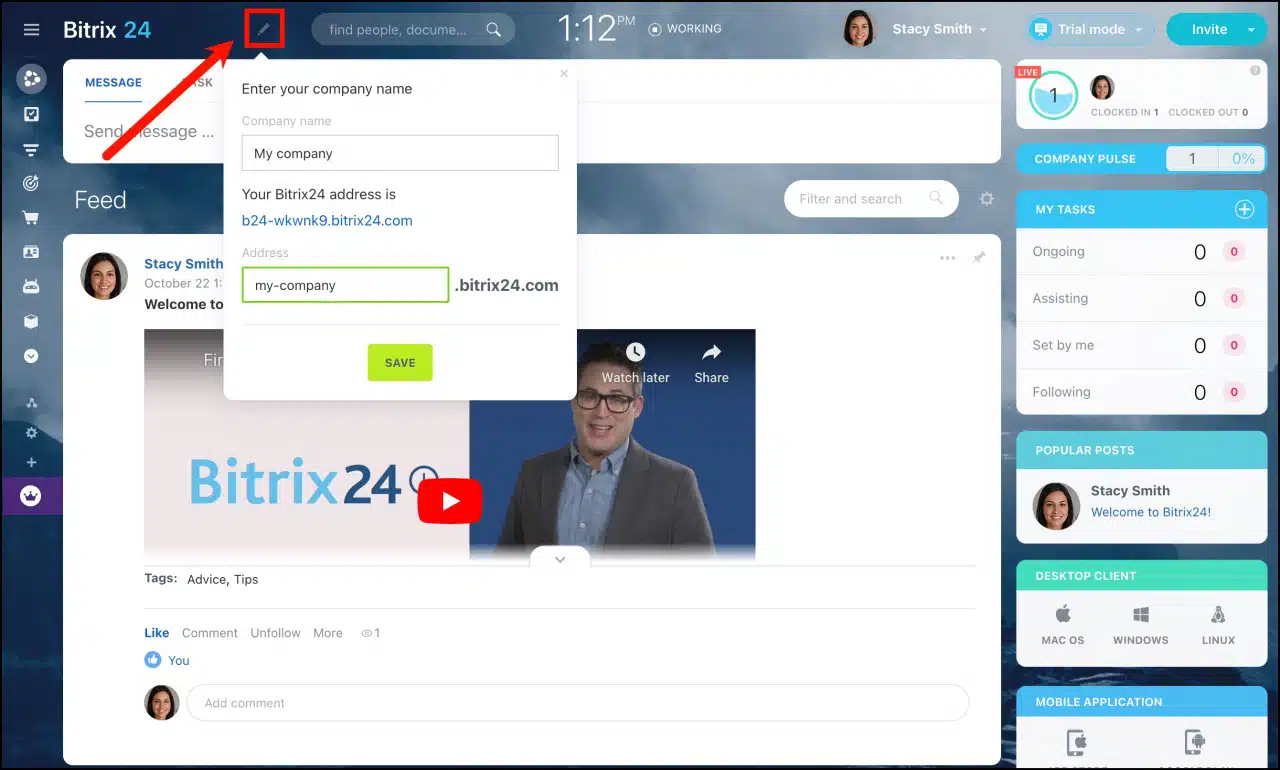Open the Messenger icon in the sidebar

(31, 78)
